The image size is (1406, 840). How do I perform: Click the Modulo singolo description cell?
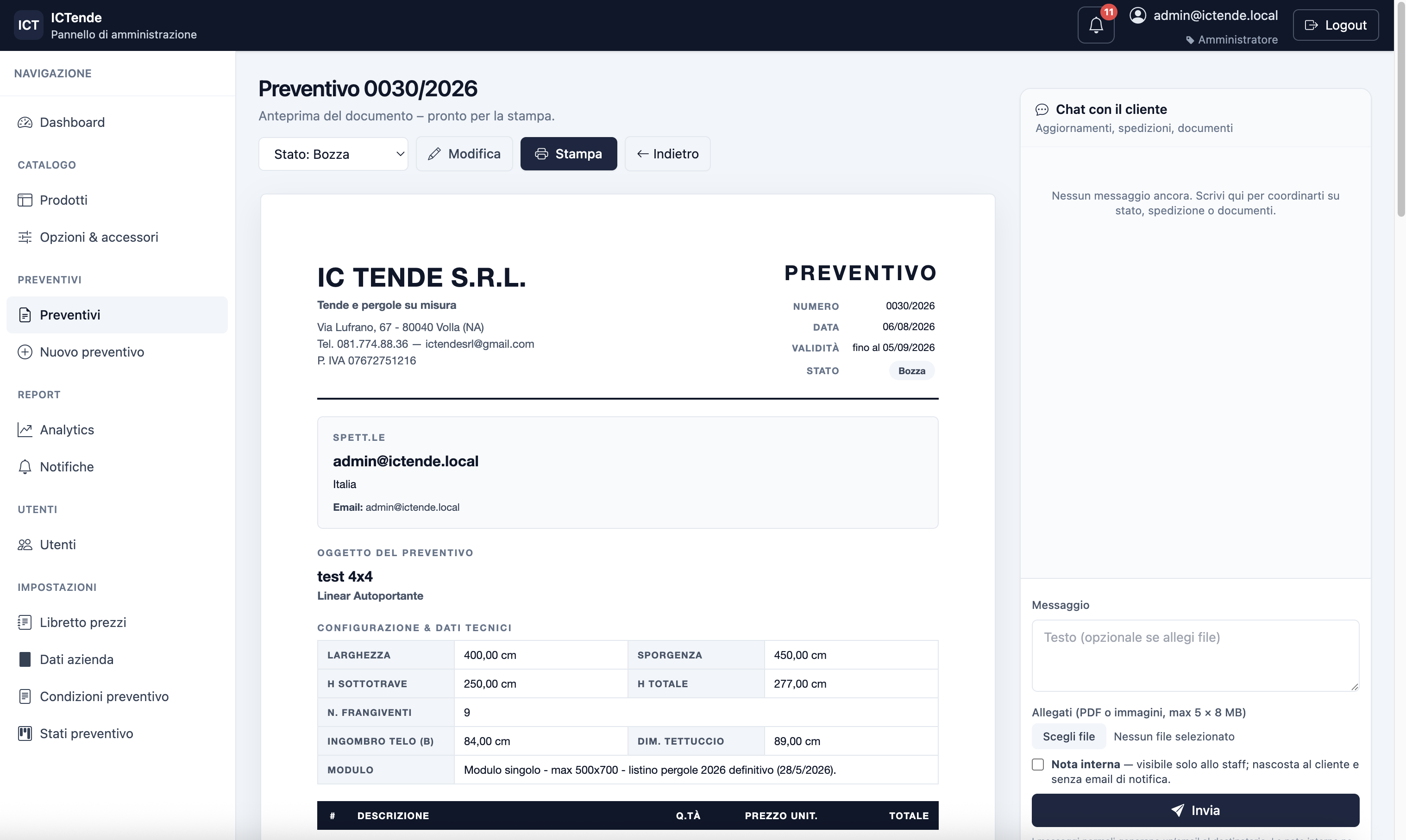(696, 770)
